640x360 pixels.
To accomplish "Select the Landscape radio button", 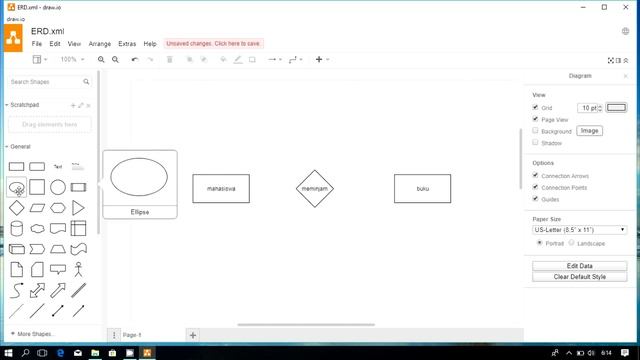I will (571, 243).
